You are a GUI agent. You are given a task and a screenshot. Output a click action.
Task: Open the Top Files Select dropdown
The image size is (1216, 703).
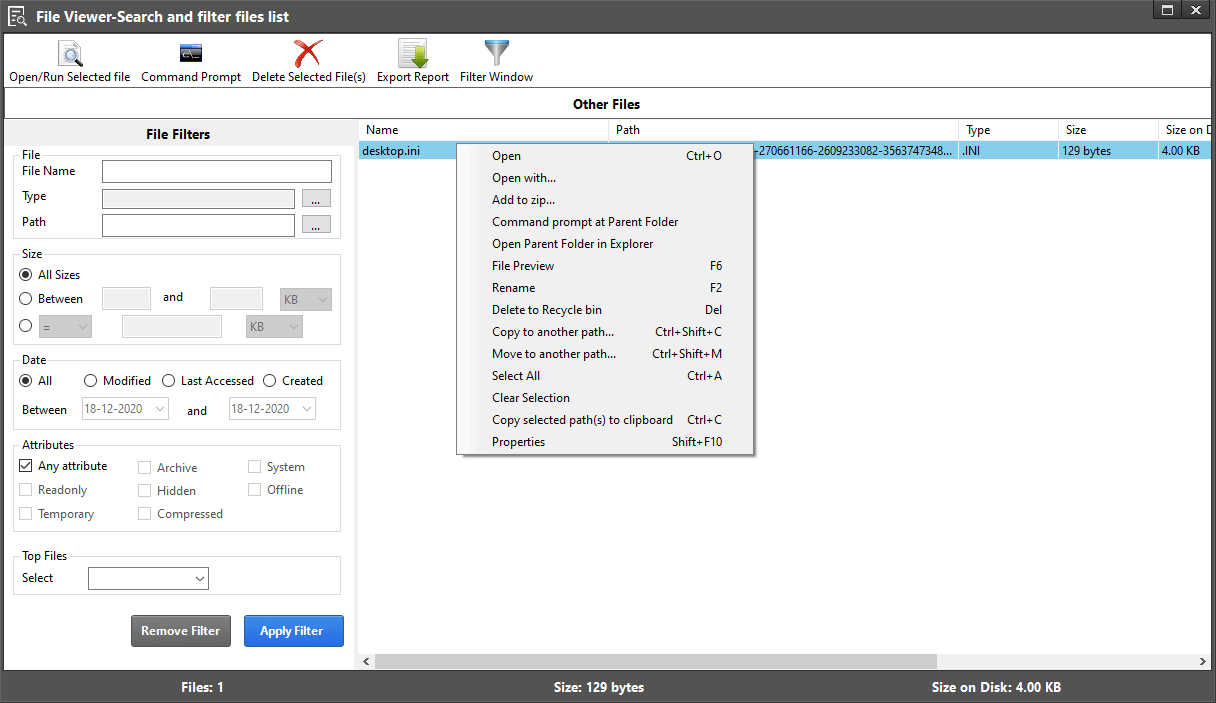(x=148, y=578)
